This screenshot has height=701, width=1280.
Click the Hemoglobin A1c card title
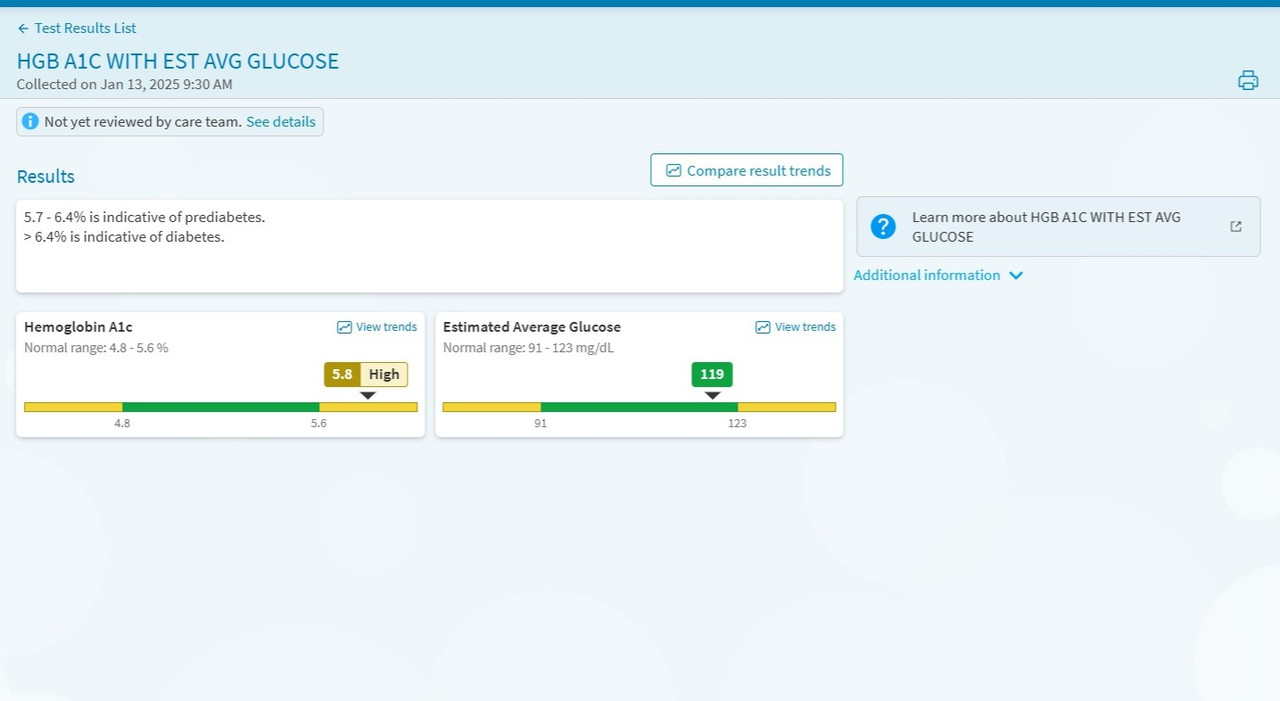point(78,327)
